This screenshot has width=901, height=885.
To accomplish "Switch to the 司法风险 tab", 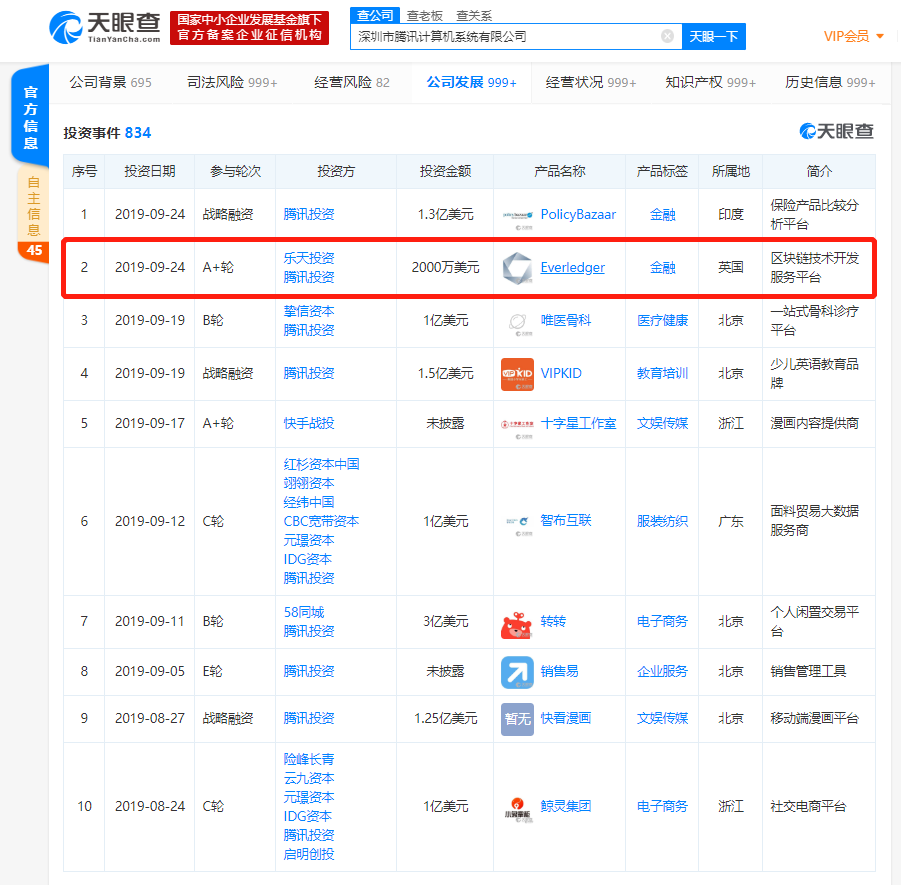I will tap(232, 82).
